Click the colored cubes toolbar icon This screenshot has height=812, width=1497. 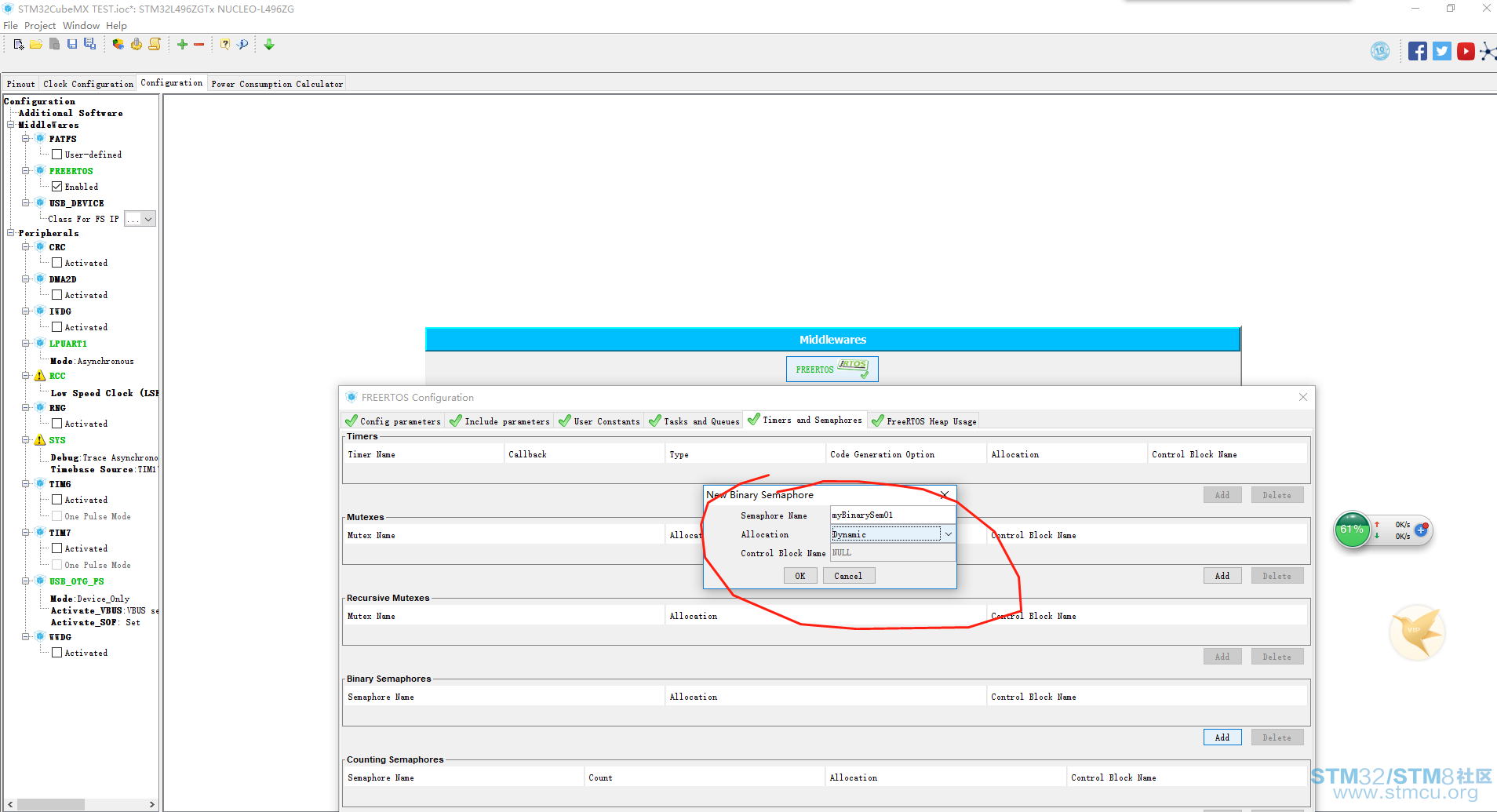pyautogui.click(x=118, y=45)
